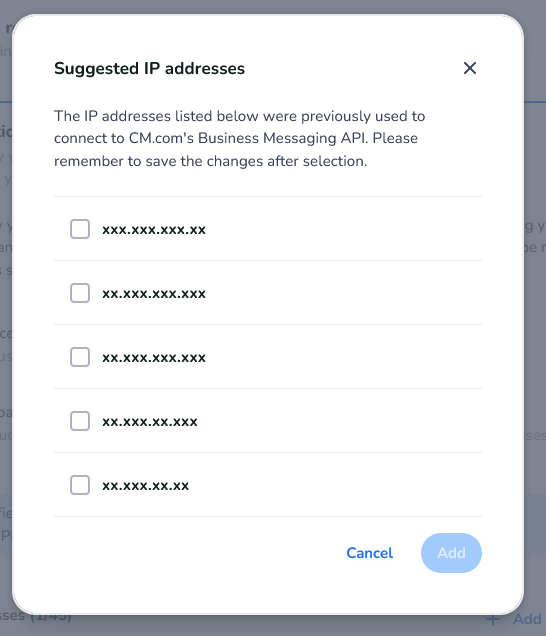Check the third IP address checkbox
The width and height of the screenshot is (546, 636).
80,357
